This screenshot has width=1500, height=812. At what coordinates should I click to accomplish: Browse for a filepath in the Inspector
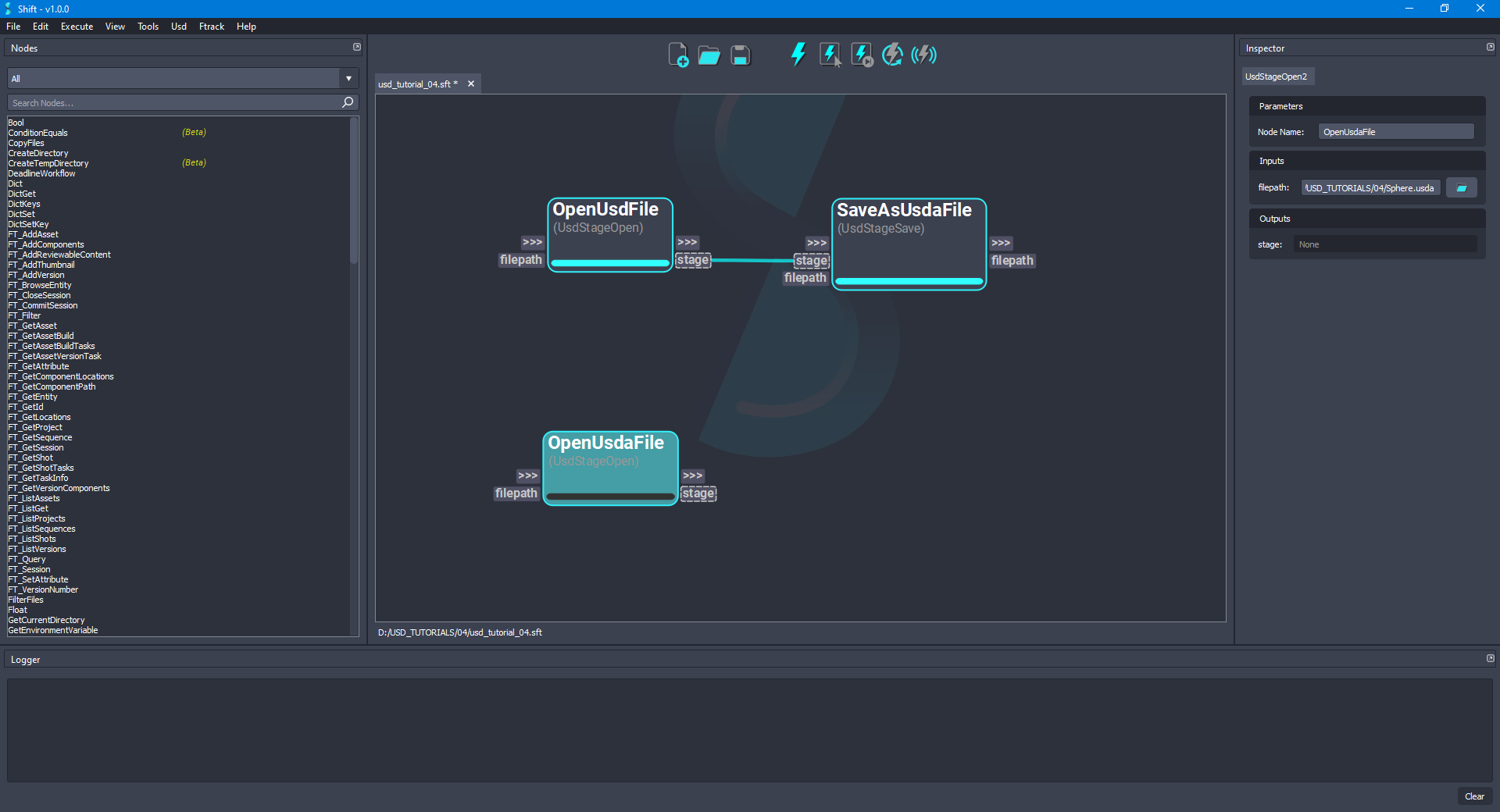click(x=1461, y=187)
